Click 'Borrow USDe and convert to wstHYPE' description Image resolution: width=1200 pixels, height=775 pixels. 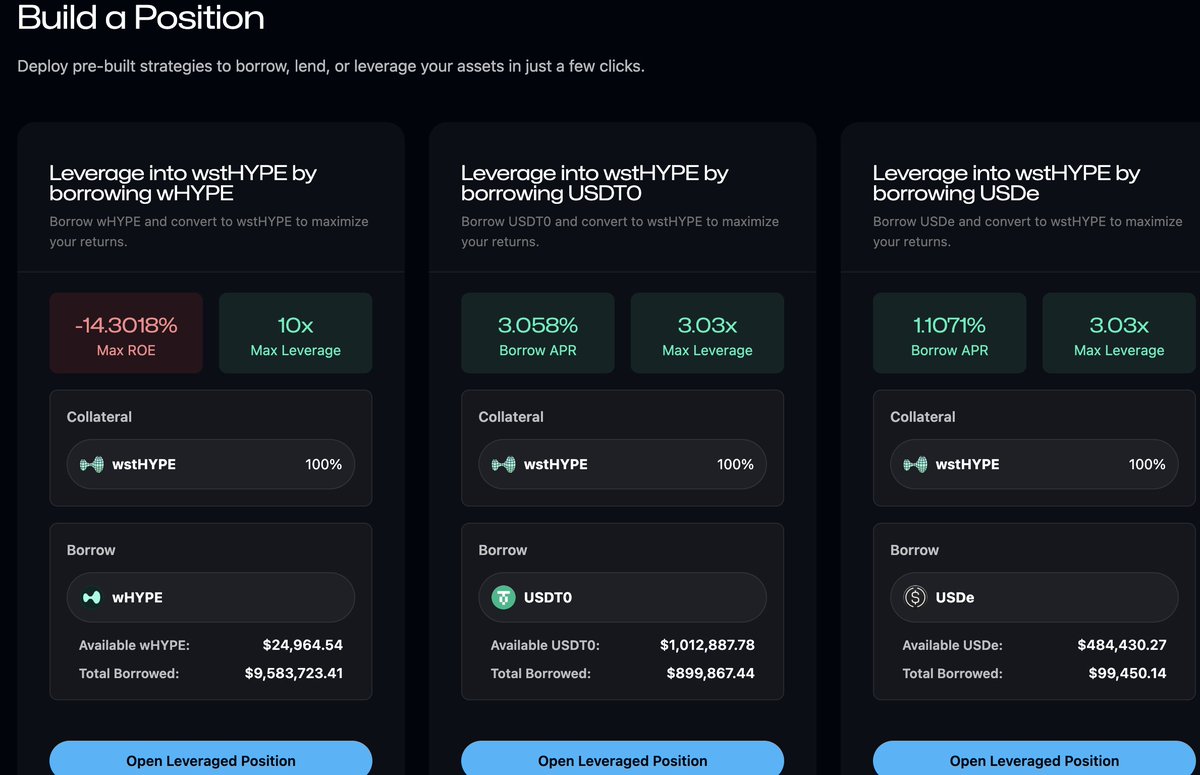click(1028, 231)
